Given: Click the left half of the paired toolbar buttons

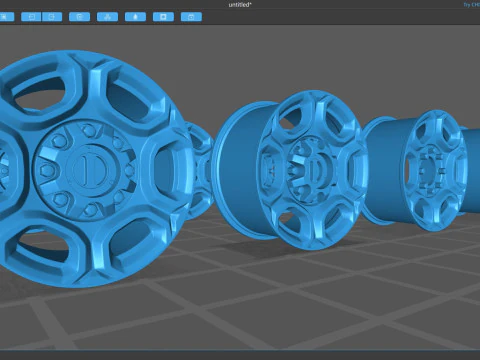Looking at the screenshot, I should coord(31,17).
